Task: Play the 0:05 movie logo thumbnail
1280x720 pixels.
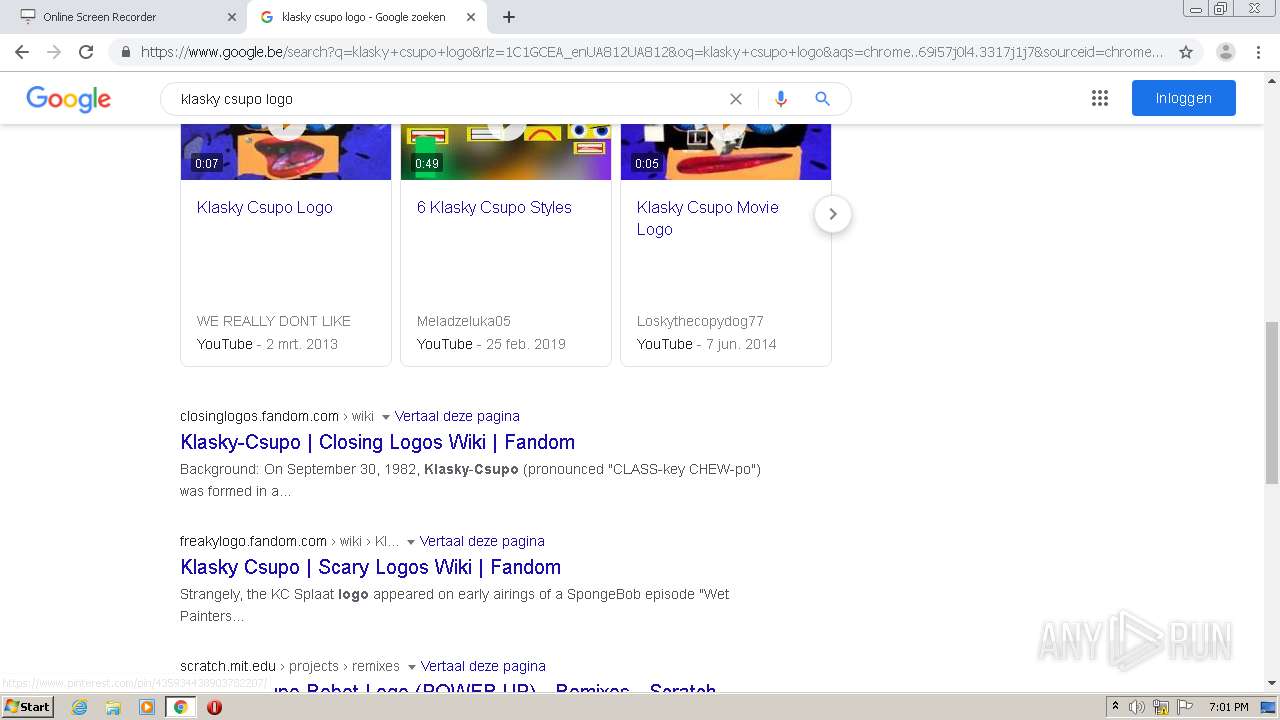Action: click(726, 152)
